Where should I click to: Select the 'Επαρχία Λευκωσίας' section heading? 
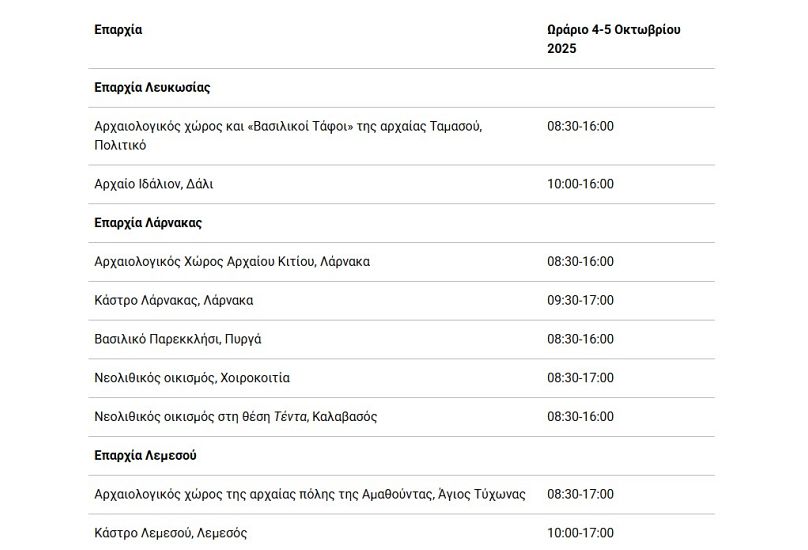click(152, 88)
